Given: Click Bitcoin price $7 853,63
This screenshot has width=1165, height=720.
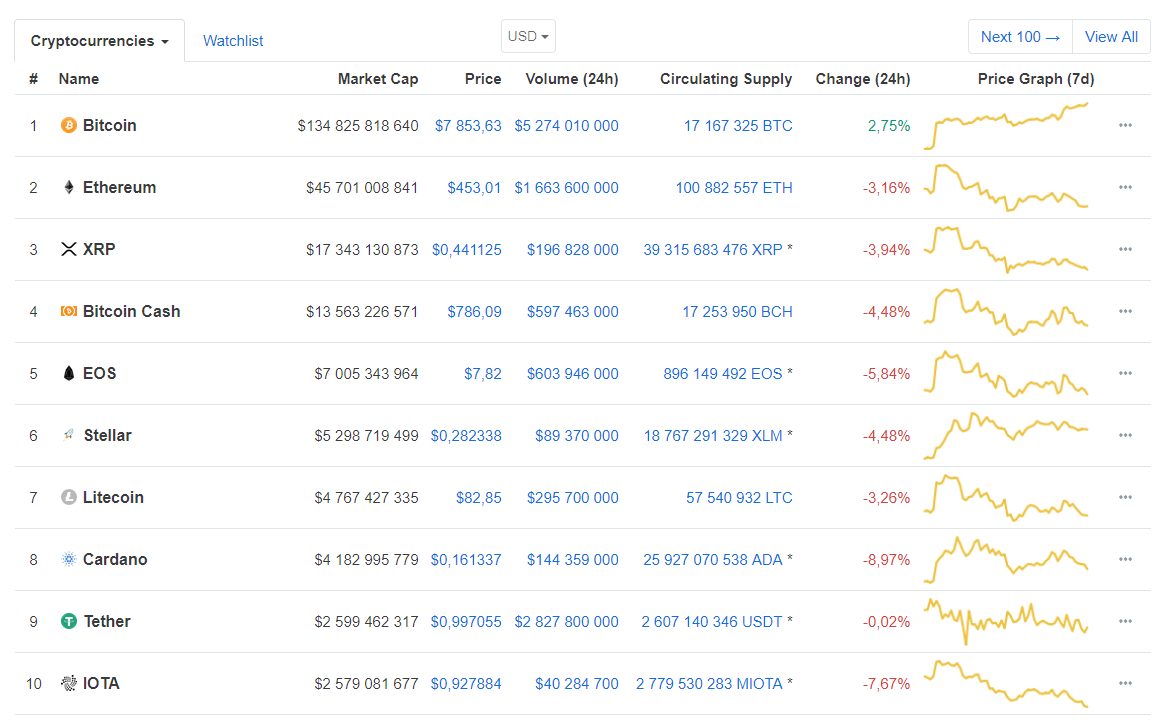Looking at the screenshot, I should 468,126.
